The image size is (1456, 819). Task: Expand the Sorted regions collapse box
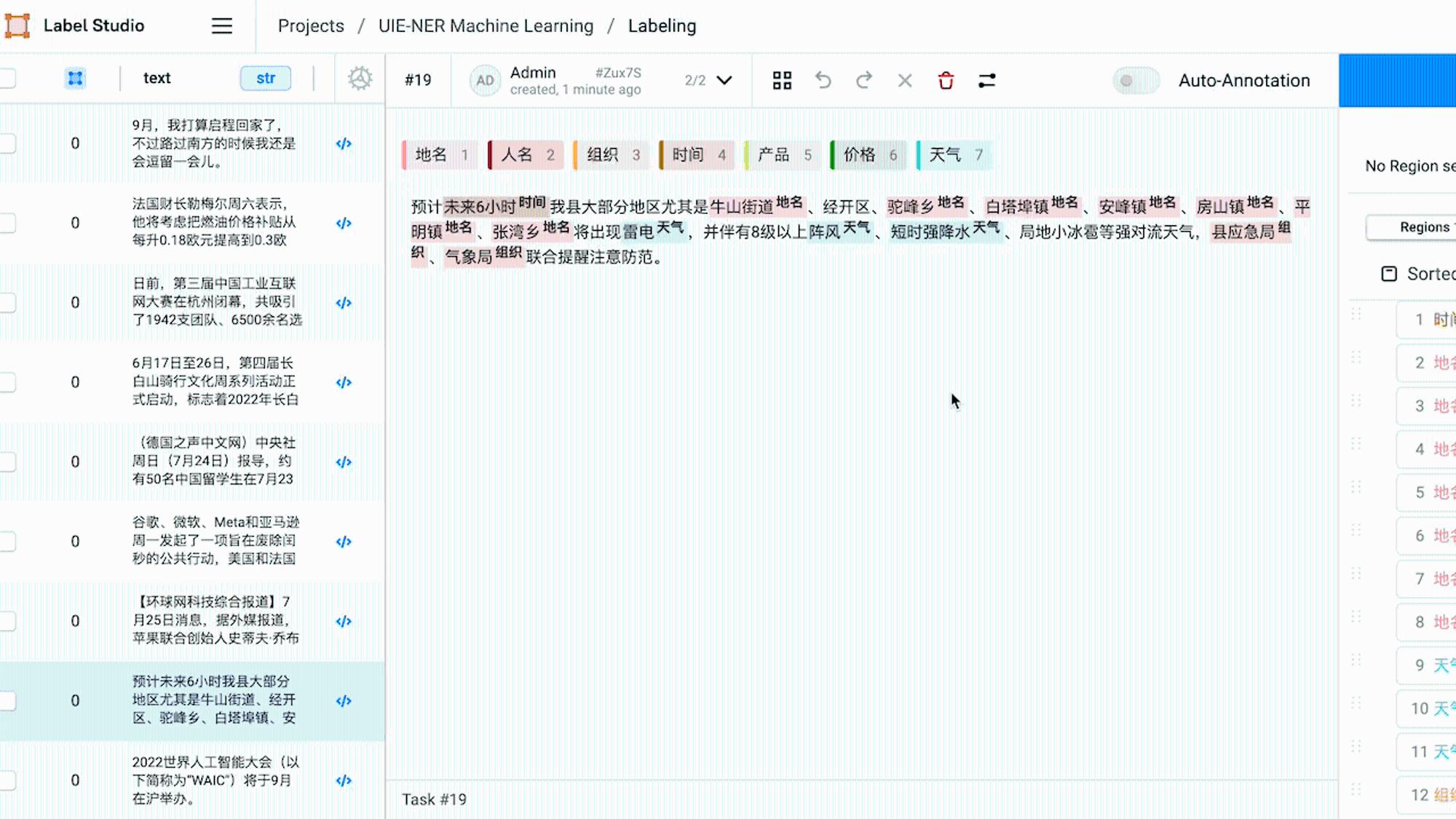[x=1389, y=274]
